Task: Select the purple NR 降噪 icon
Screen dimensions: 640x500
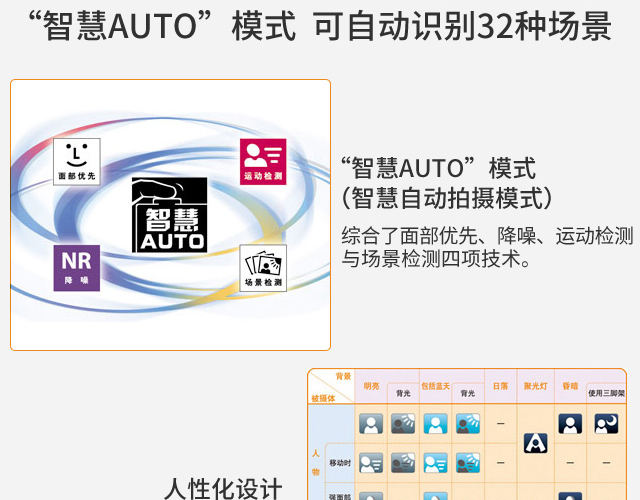Action: click(x=77, y=267)
